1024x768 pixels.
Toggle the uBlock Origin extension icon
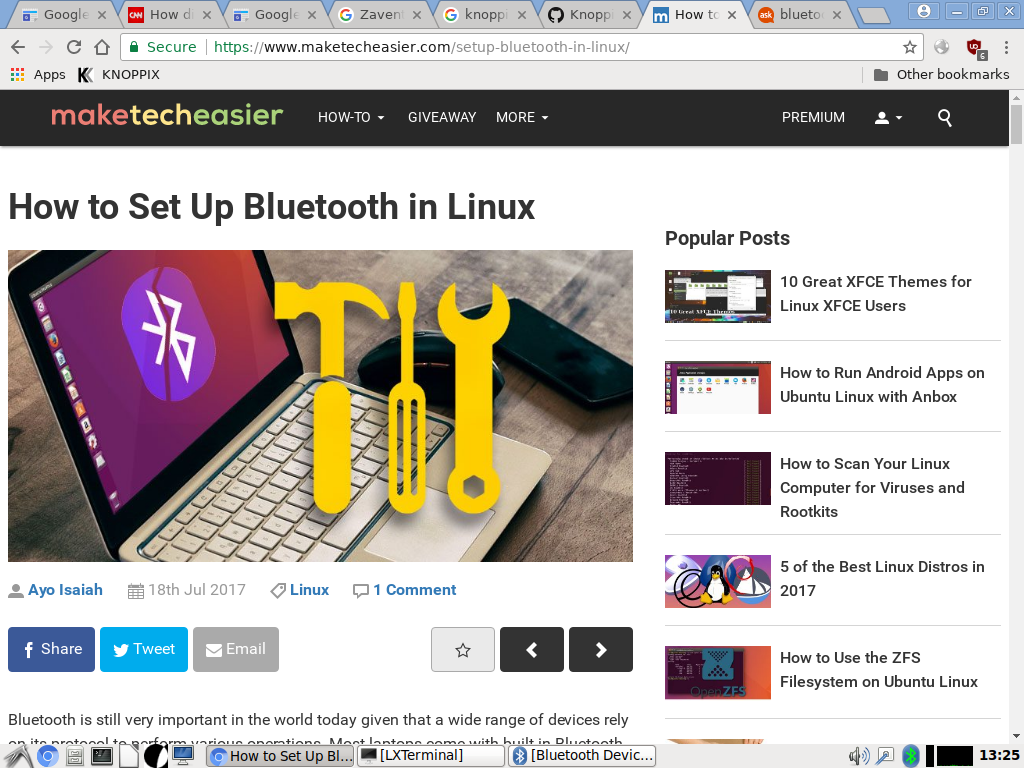(x=975, y=47)
